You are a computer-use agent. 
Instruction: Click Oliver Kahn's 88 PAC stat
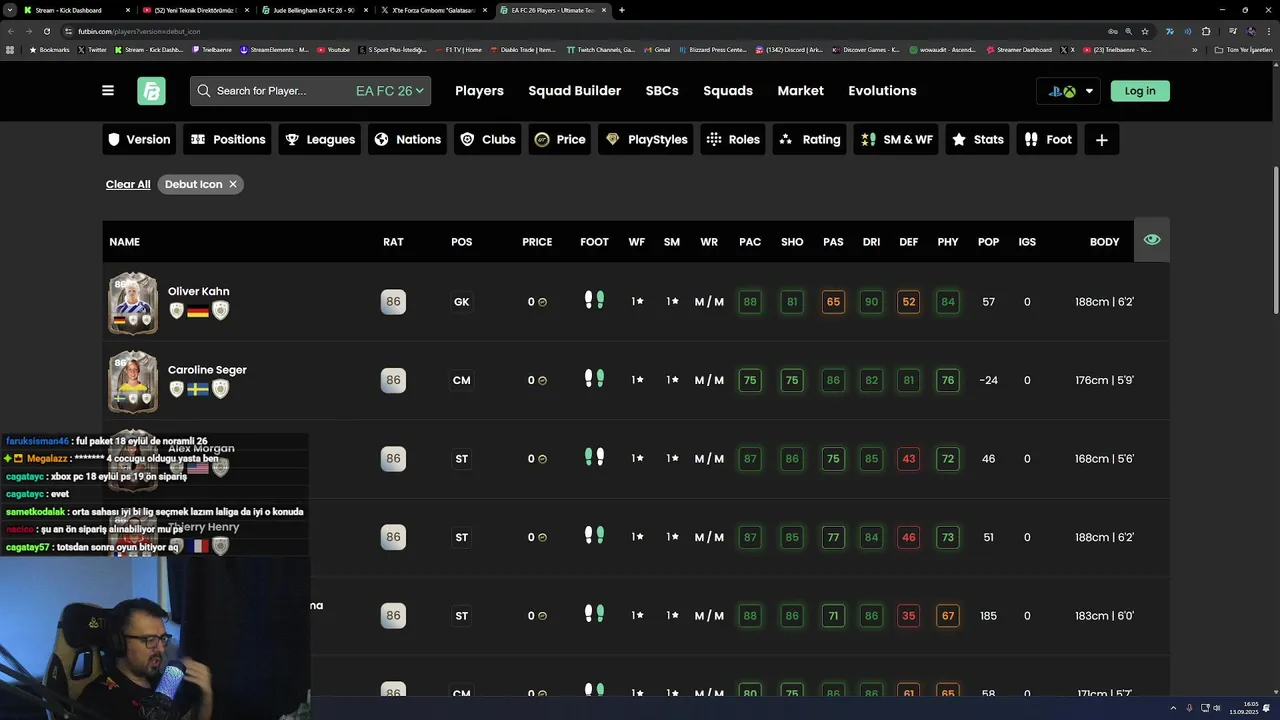[750, 302]
